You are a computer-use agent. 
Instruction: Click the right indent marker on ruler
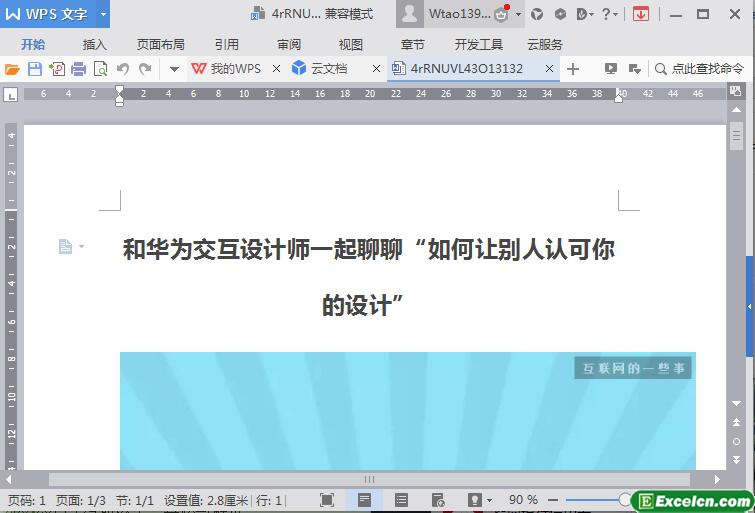[x=619, y=95]
